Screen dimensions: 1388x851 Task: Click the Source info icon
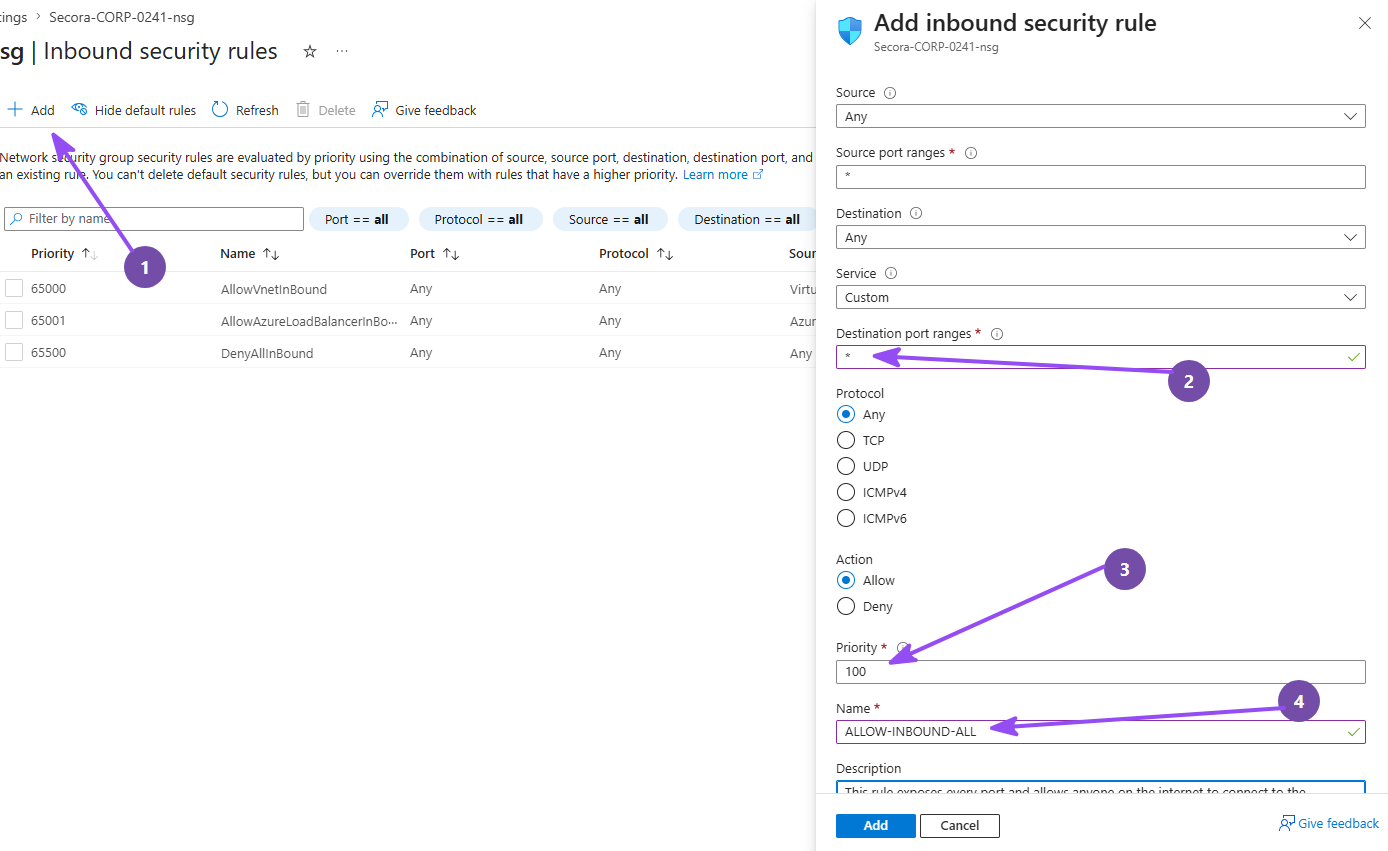click(890, 93)
